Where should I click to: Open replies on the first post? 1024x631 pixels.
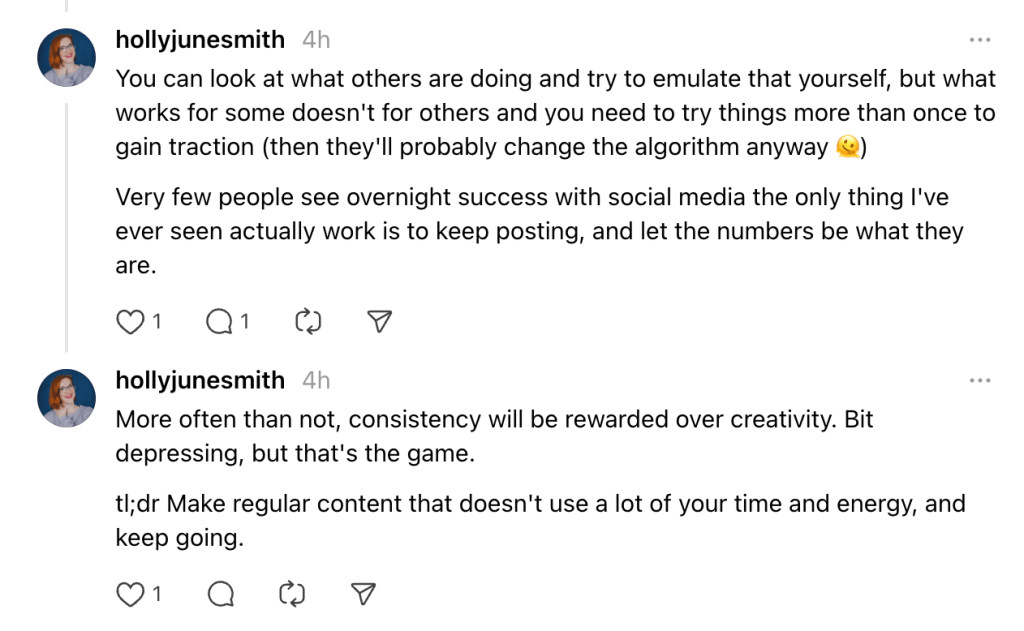click(x=217, y=322)
